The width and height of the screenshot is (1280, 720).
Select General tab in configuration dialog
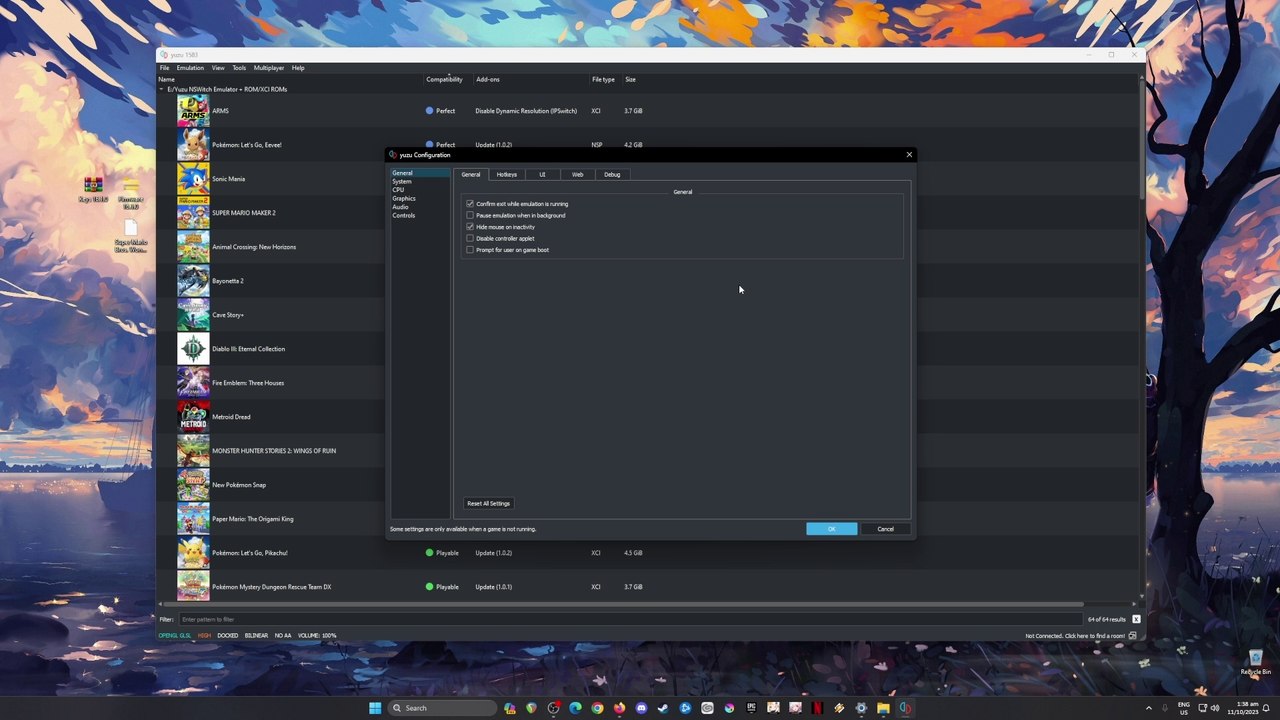point(471,175)
